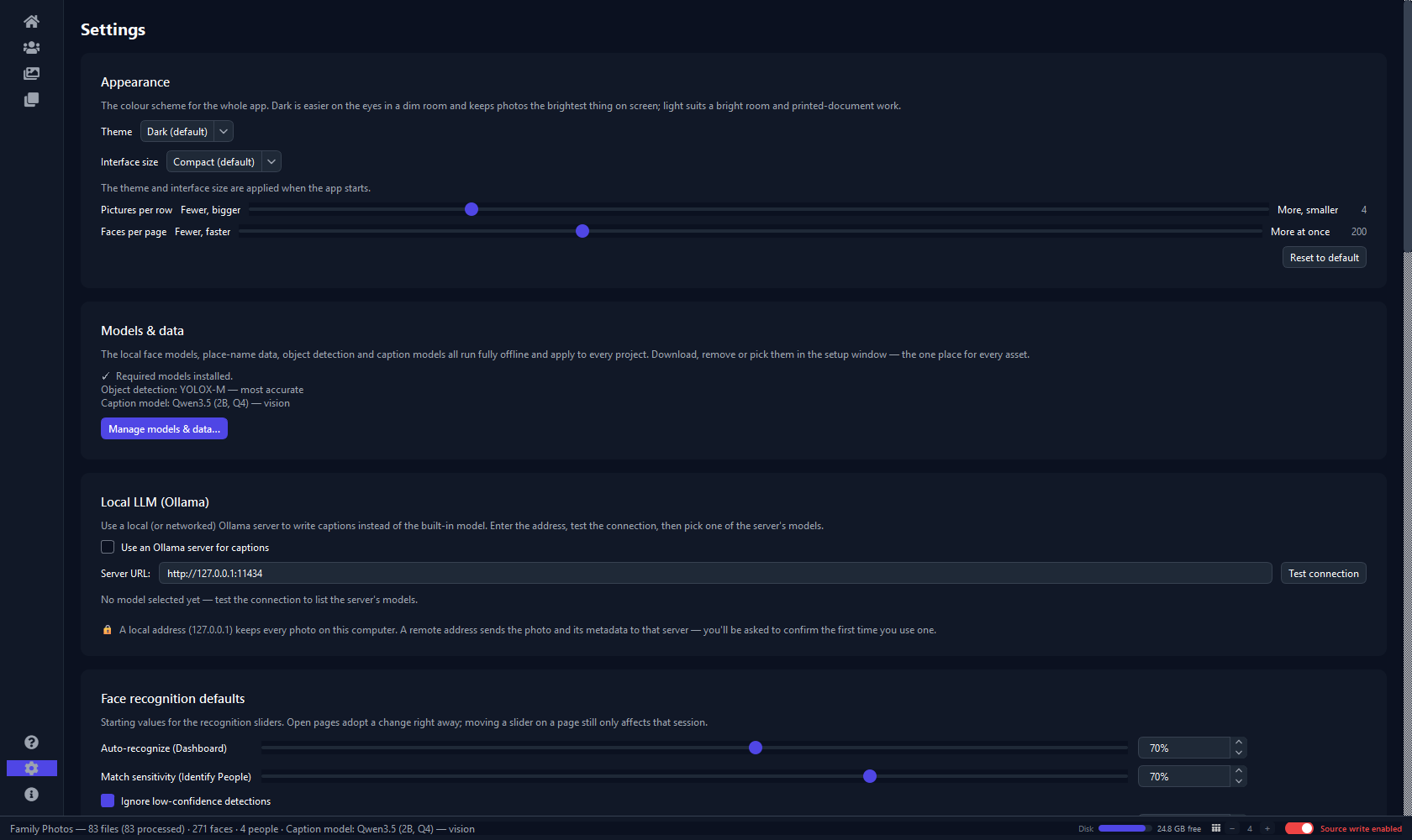The height and width of the screenshot is (840, 1412).
Task: Click the Settings gear icon in sidebar
Action: pyautogui.click(x=31, y=769)
